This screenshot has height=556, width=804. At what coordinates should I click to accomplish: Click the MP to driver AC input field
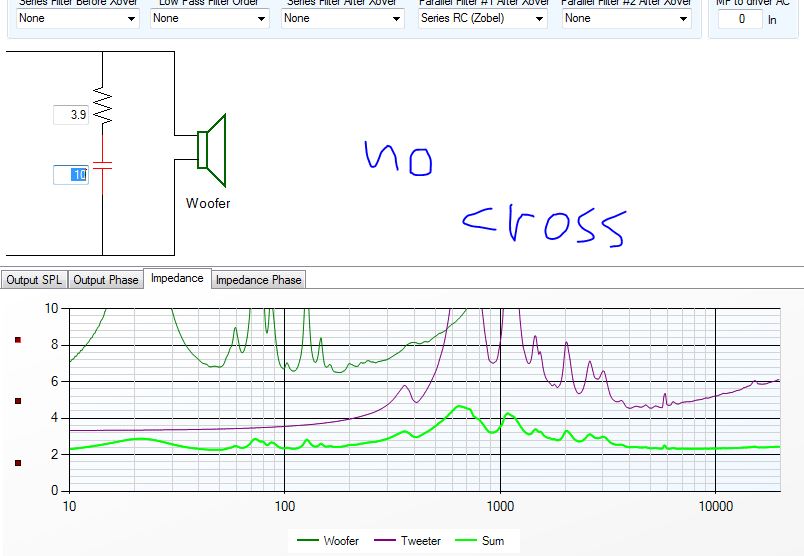pyautogui.click(x=741, y=19)
